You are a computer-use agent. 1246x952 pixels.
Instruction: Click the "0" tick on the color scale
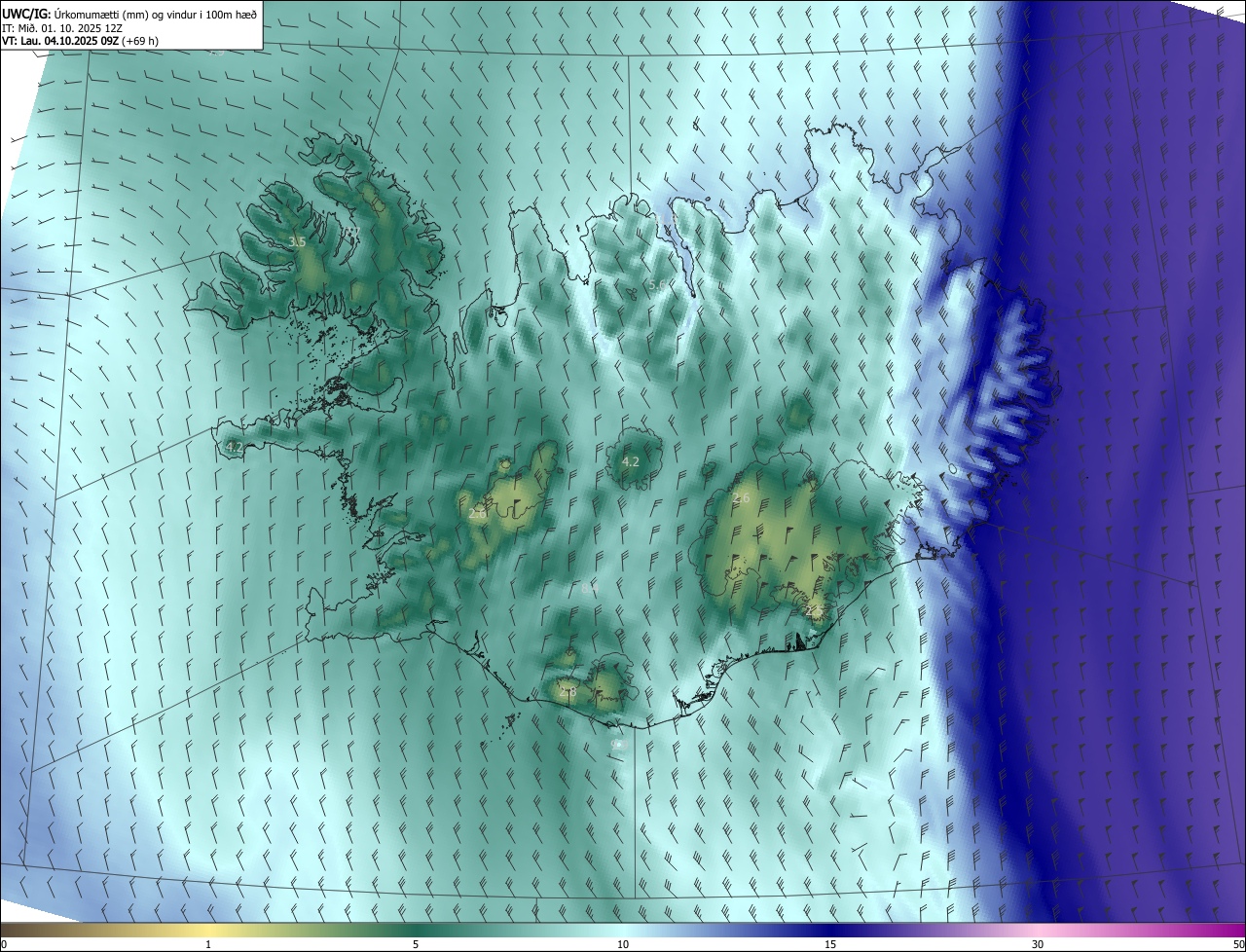(x=4, y=944)
